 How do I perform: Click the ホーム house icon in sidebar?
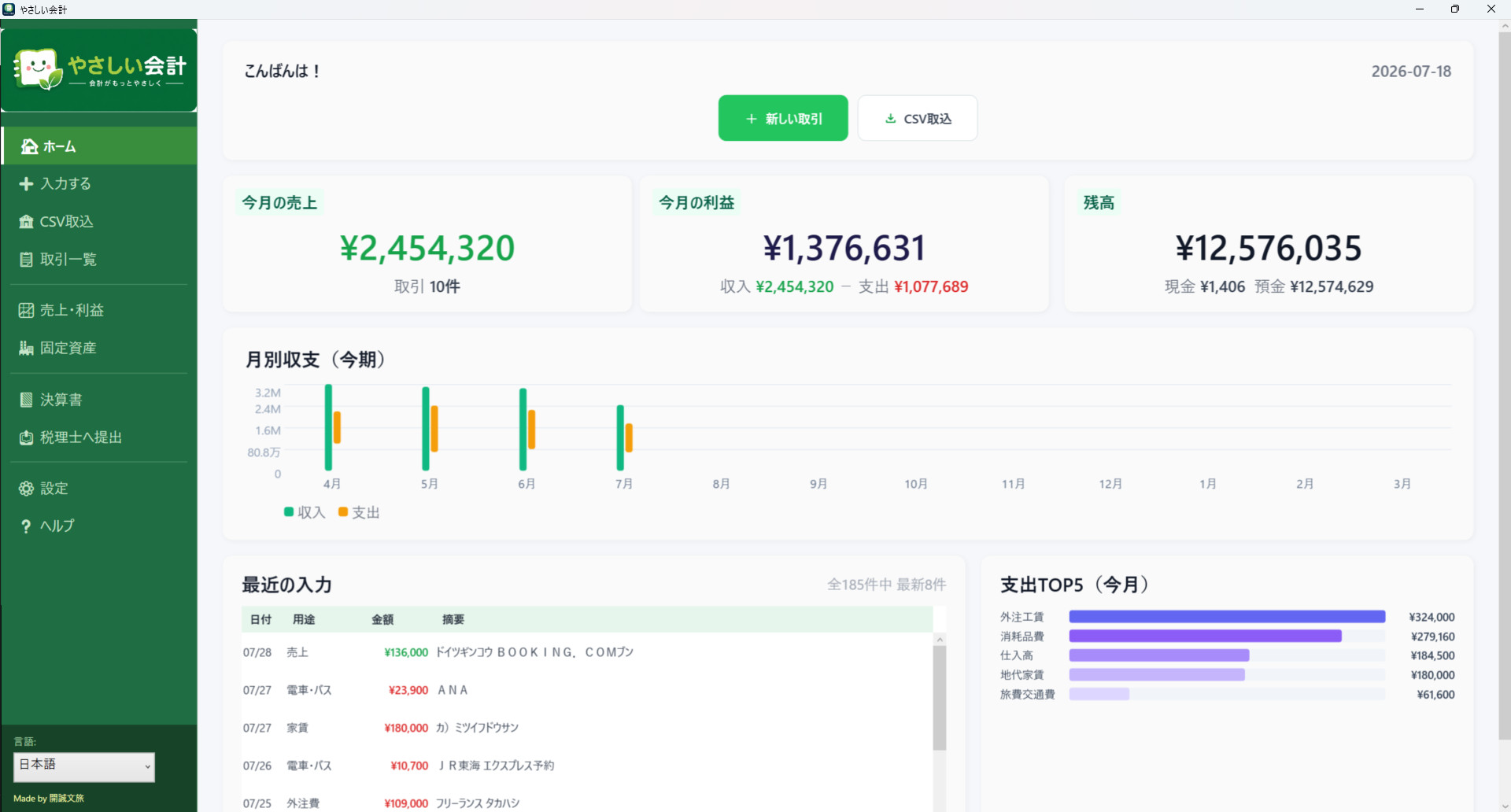click(29, 146)
